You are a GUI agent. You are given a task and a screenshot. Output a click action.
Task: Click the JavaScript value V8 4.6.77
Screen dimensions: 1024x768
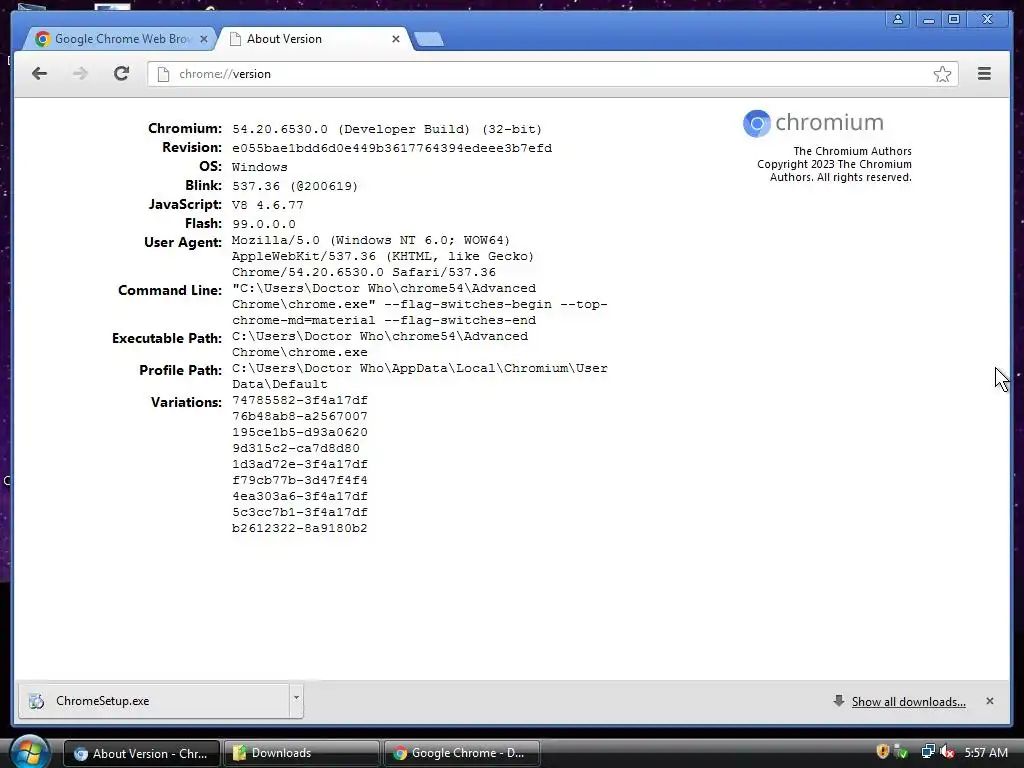click(x=268, y=205)
